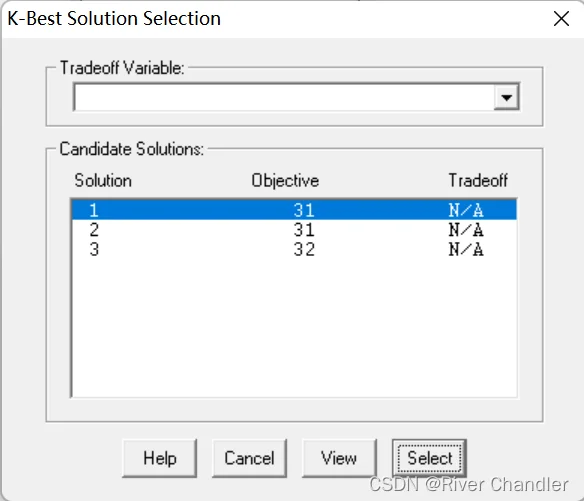Open the Tradeoff Variable dropdown arrow
584x501 pixels.
click(x=506, y=98)
